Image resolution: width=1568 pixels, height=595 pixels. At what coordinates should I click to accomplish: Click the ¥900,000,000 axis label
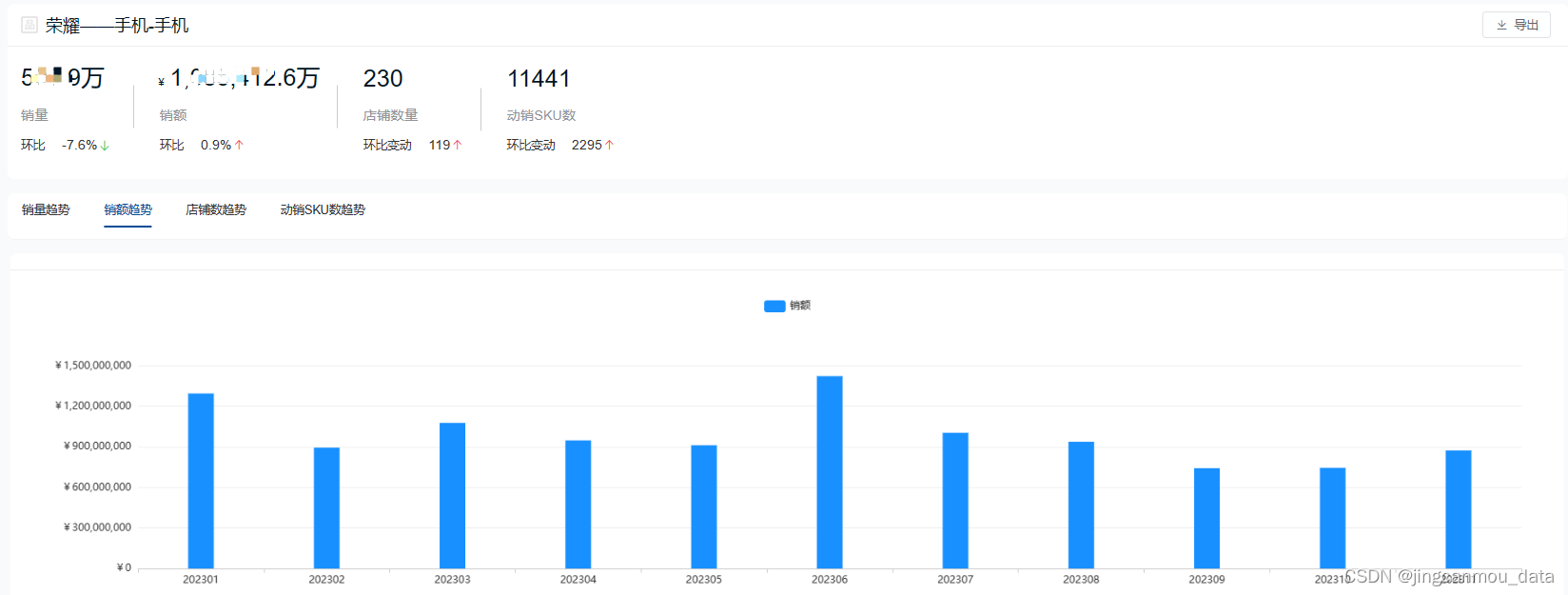coord(97,446)
